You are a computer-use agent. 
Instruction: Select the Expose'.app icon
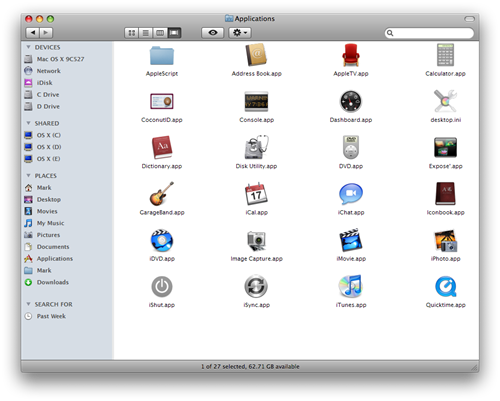click(445, 147)
